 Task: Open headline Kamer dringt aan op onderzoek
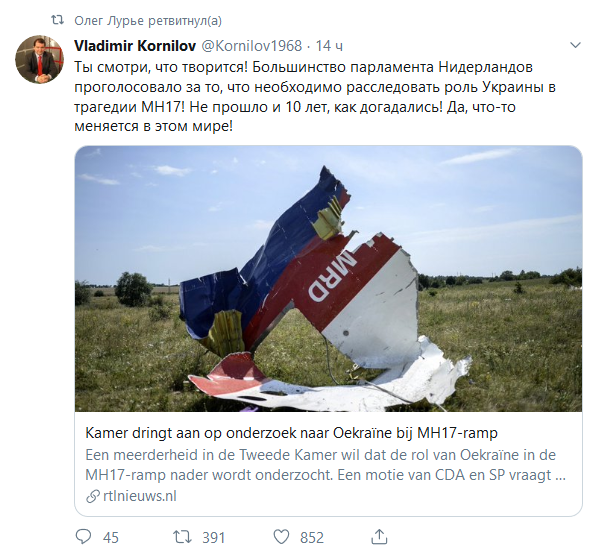coord(291,433)
